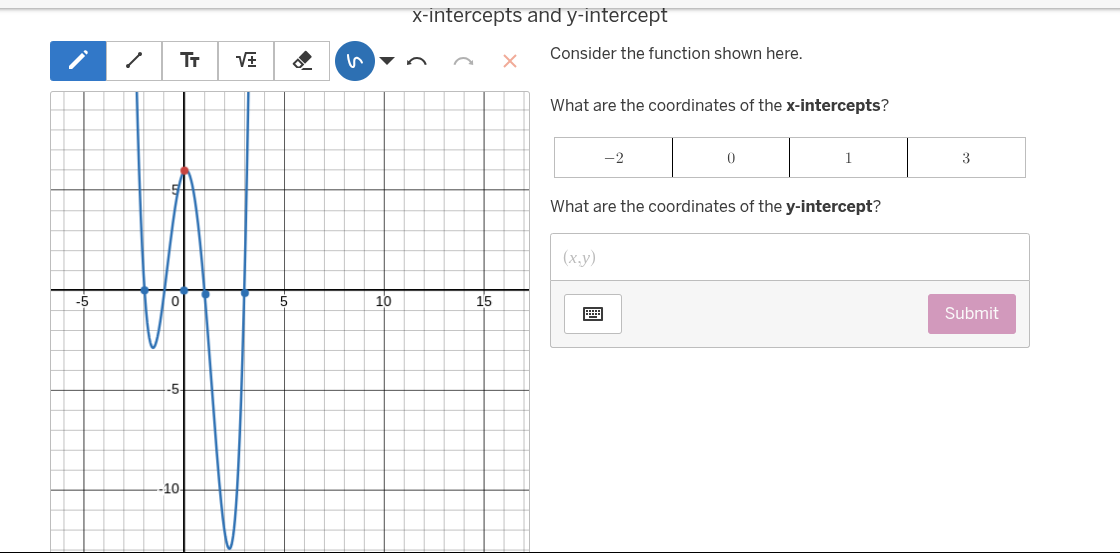1120x553 pixels.
Task: Expand the stroke options dropdown arrow
Action: [x=388, y=61]
